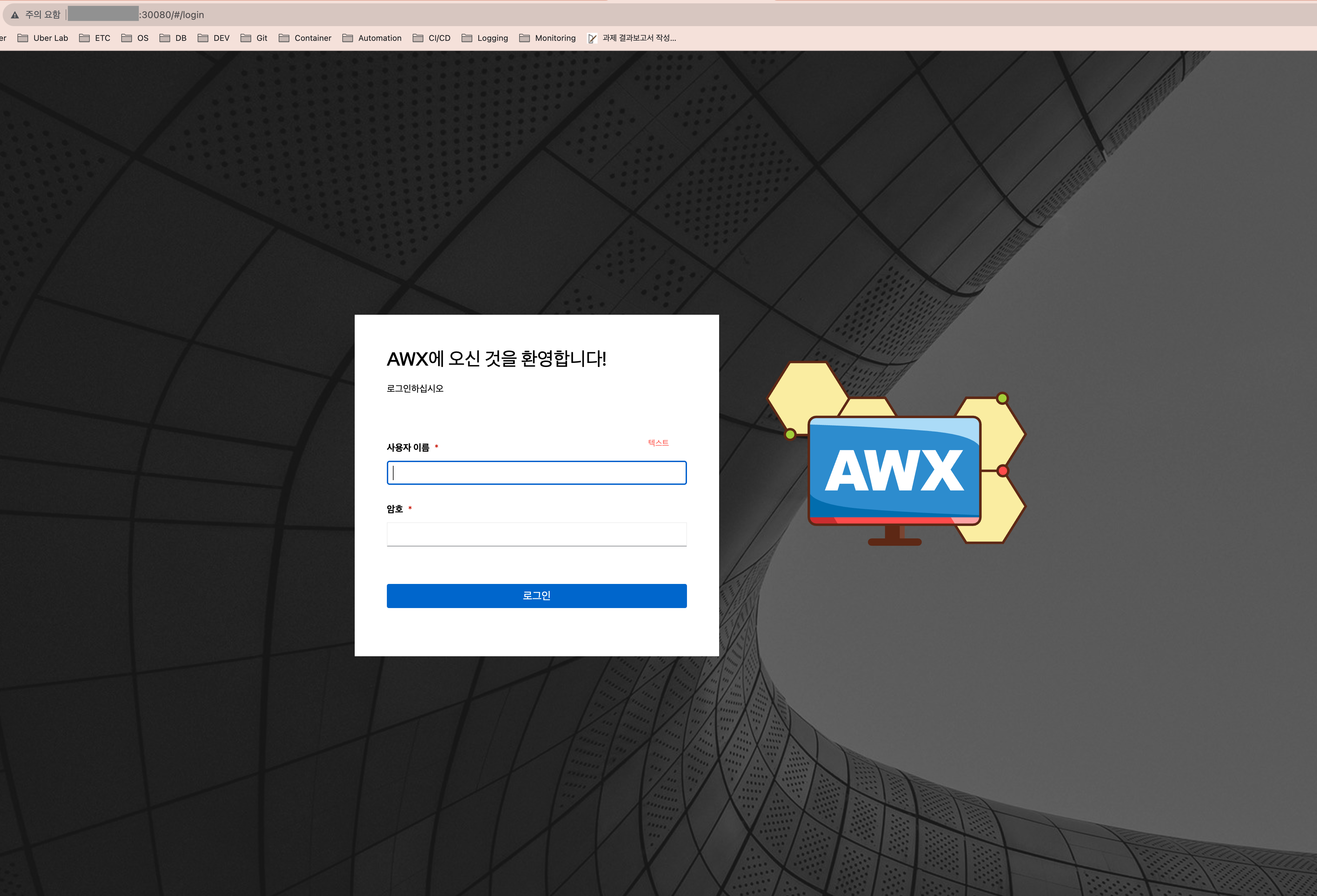Open the OS bookmark folder
The image size is (1317, 896).
click(135, 38)
